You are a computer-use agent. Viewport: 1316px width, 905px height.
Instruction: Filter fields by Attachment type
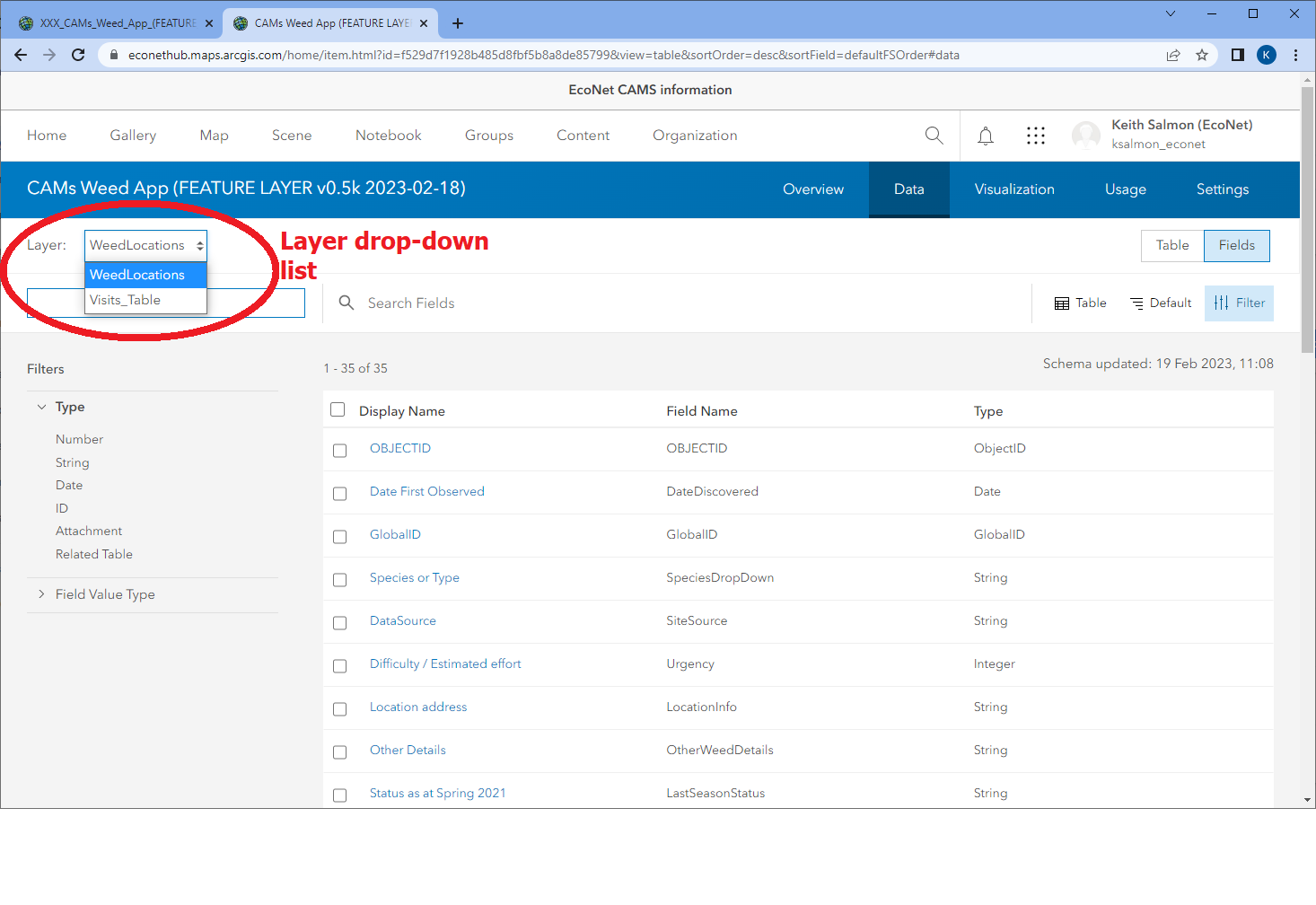click(x=89, y=531)
